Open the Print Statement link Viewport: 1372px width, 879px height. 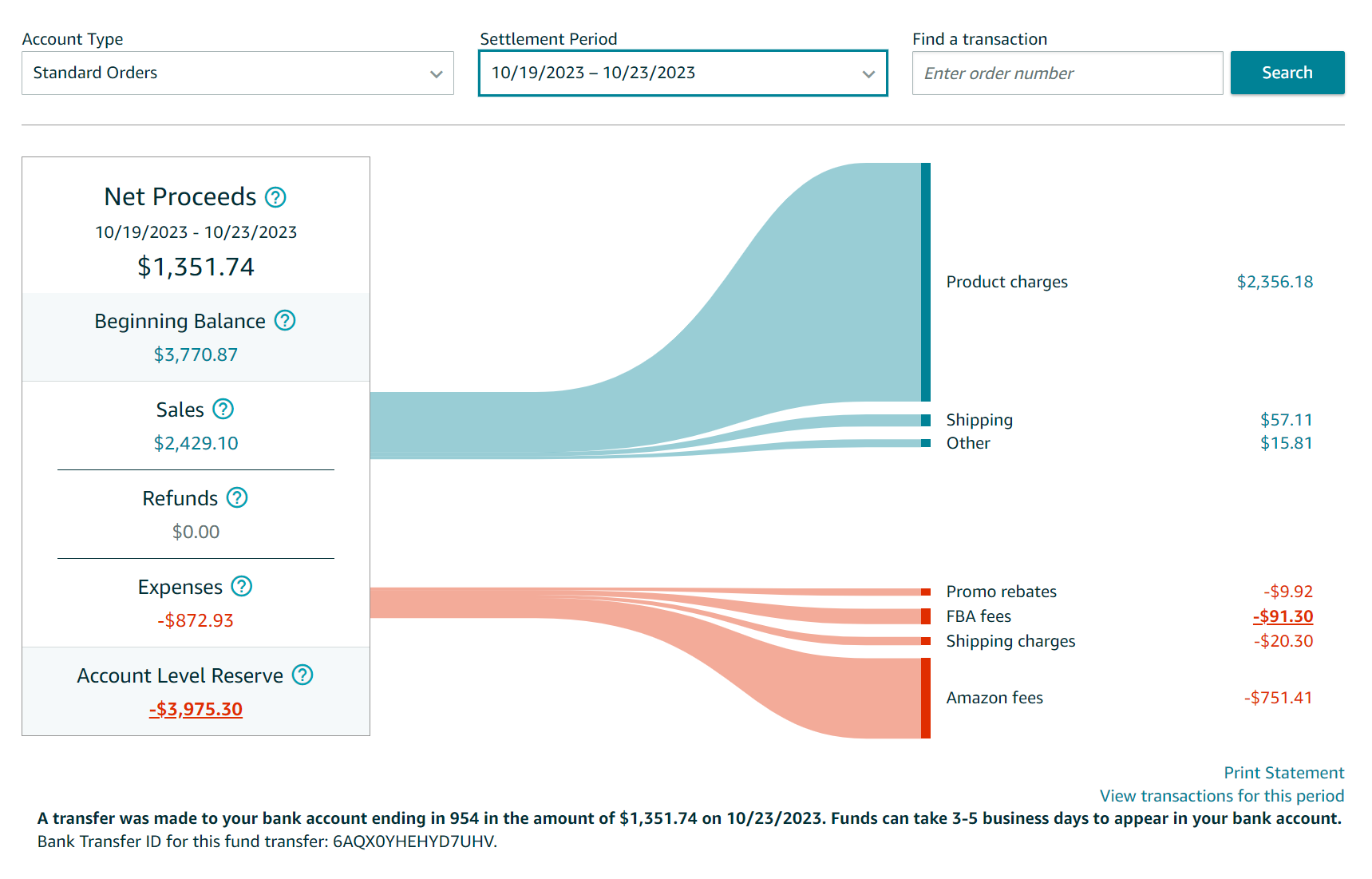pyautogui.click(x=1283, y=773)
